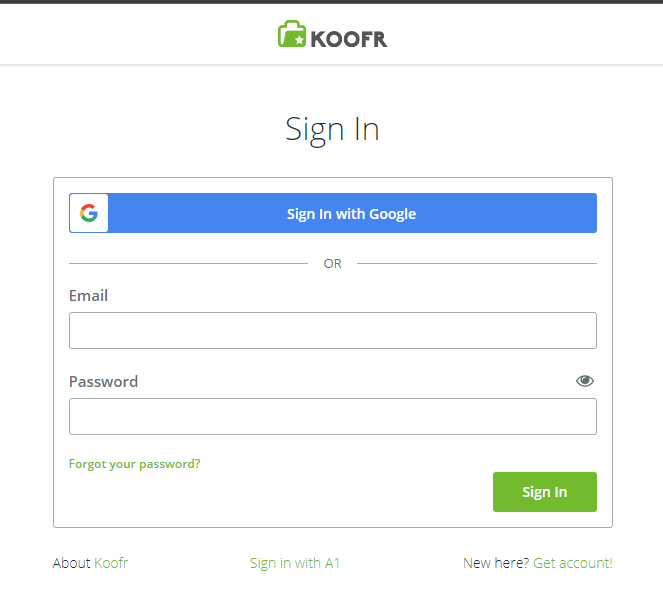Click the OR divider text
663x603 pixels.
pyautogui.click(x=332, y=264)
